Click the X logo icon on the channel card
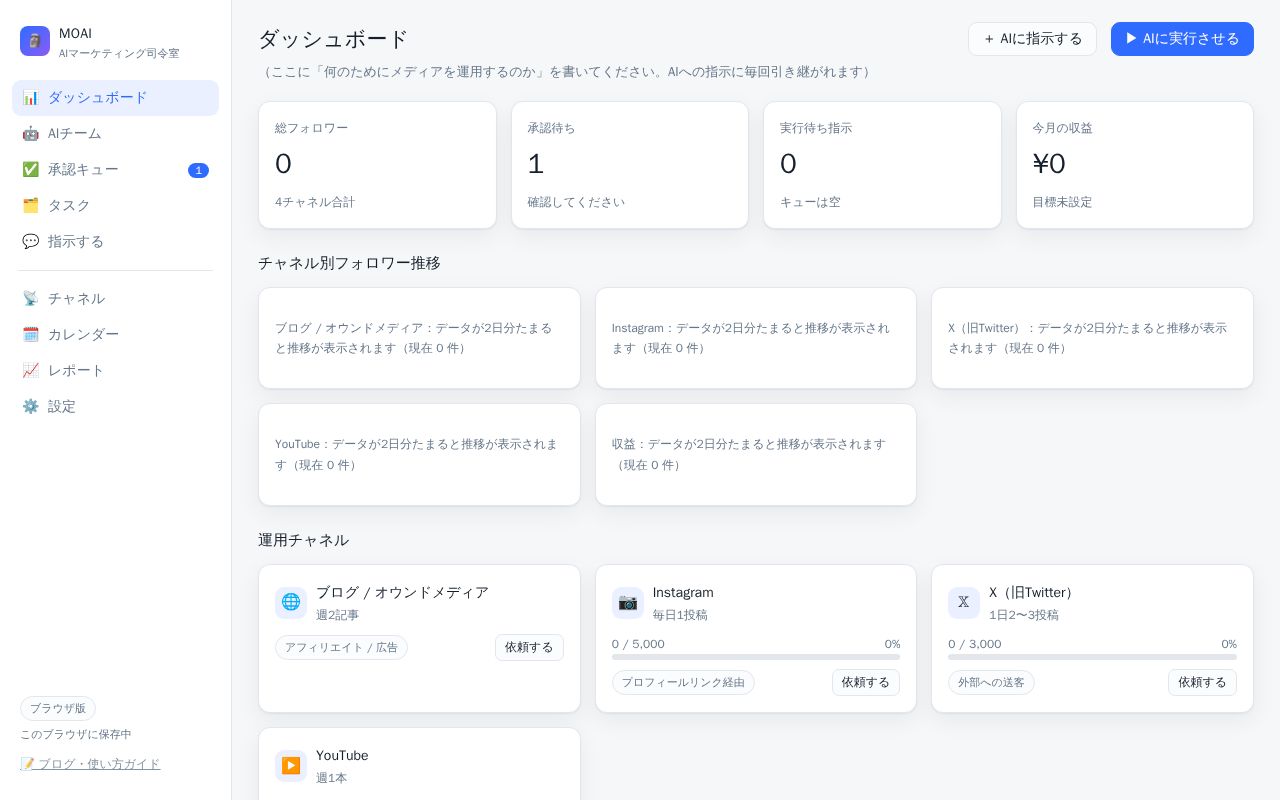1280x800 pixels. pyautogui.click(x=964, y=602)
